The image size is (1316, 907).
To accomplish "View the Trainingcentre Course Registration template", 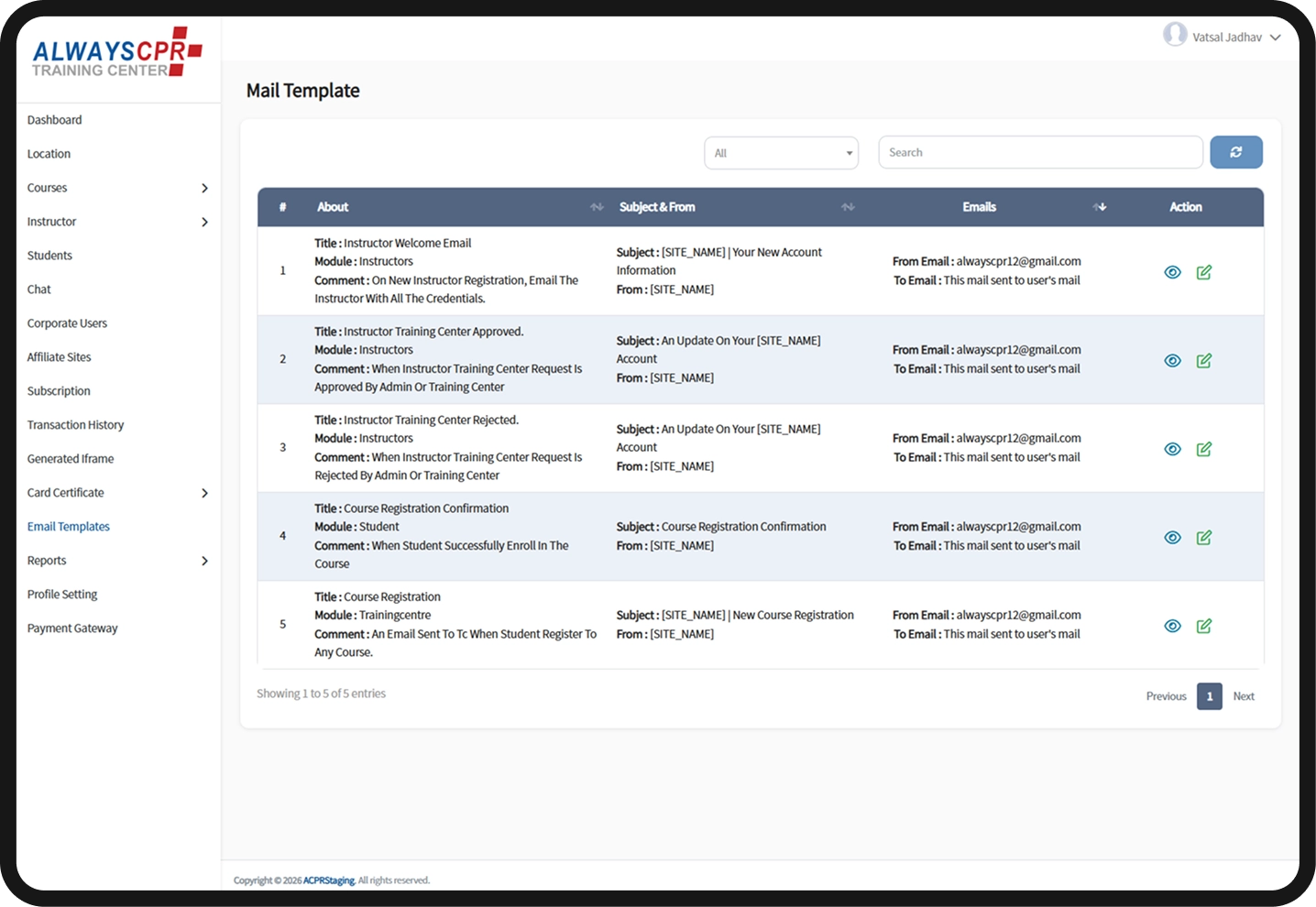I will click(1172, 626).
